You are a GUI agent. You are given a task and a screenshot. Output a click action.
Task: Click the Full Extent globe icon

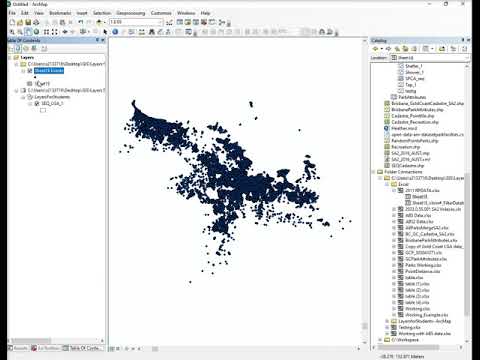(x=36, y=32)
